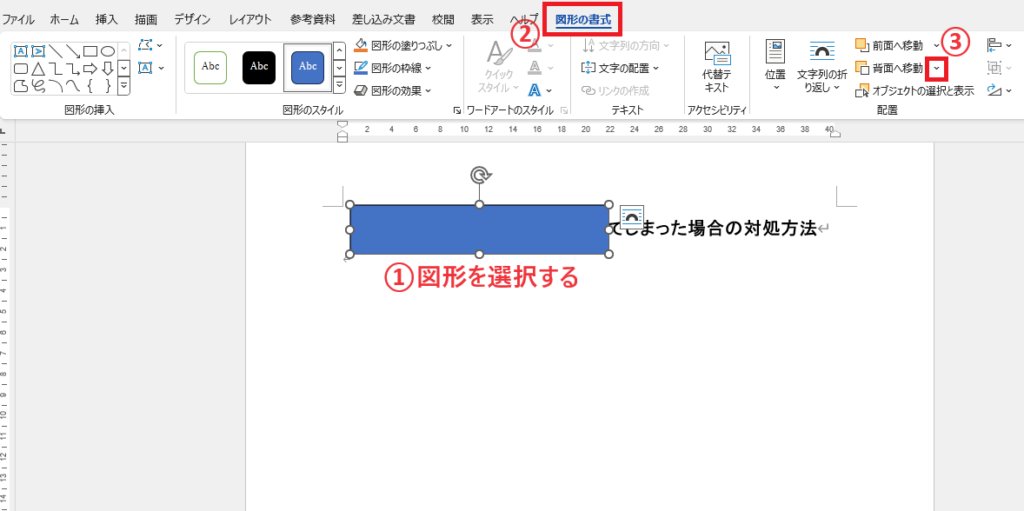Screen dimensions: 1024x511
Task: Select the 図形の書式 tab
Action: [x=583, y=19]
